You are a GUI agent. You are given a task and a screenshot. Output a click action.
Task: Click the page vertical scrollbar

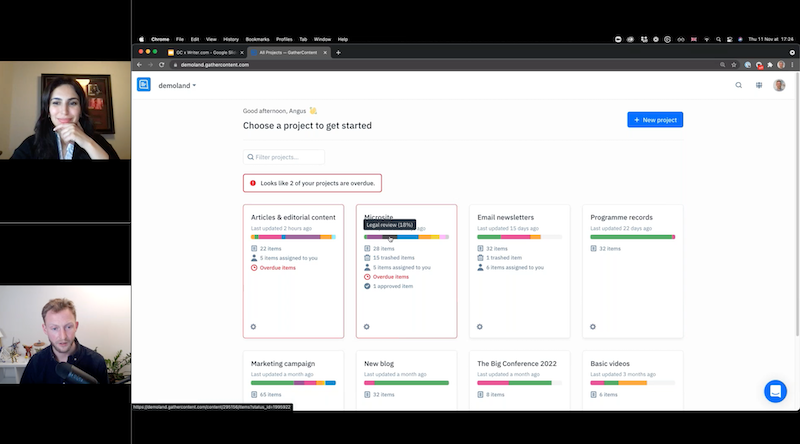[797, 204]
